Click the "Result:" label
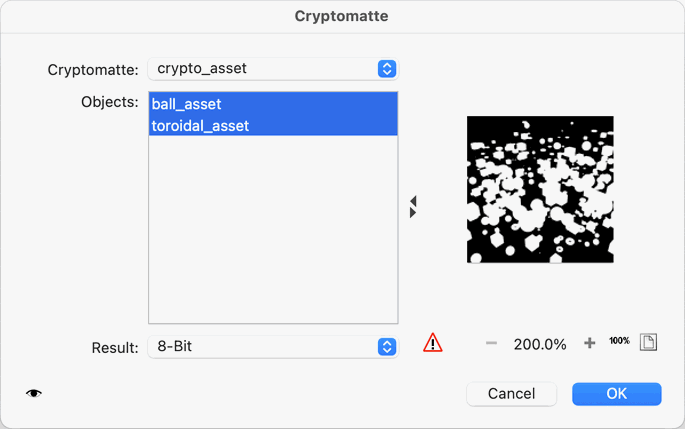Viewport: 685px width, 429px height. coord(114,348)
